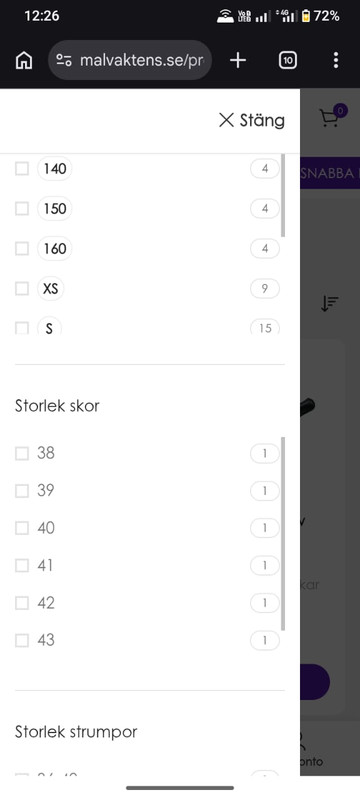Close the filter panel with Stäng

click(252, 120)
